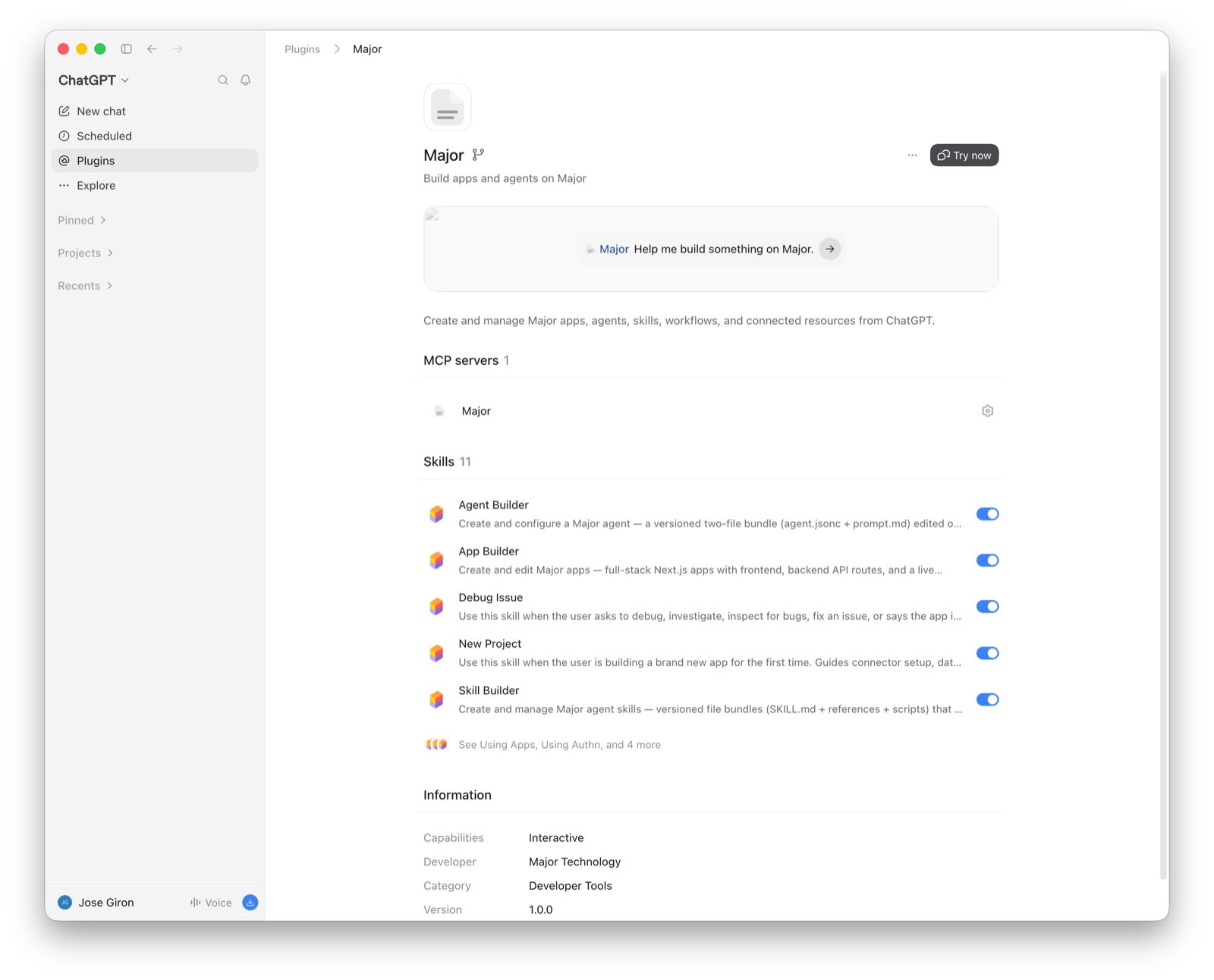Open search in the sidebar

click(x=223, y=80)
